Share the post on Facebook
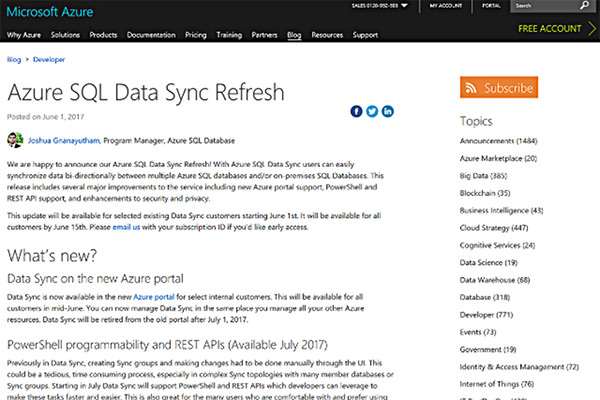Image resolution: width=600 pixels, height=400 pixels. [x=356, y=111]
